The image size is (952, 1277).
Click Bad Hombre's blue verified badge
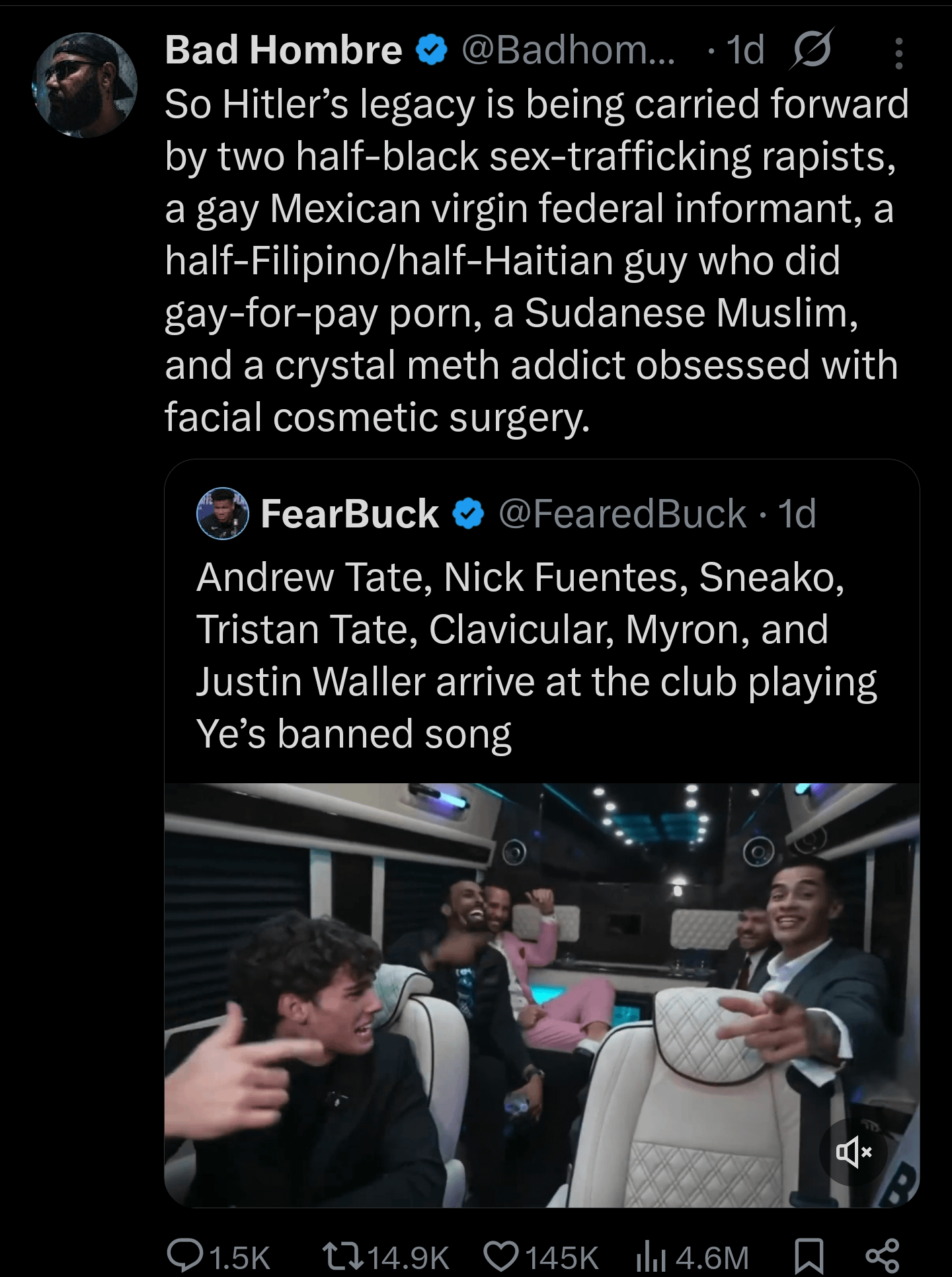click(x=432, y=51)
